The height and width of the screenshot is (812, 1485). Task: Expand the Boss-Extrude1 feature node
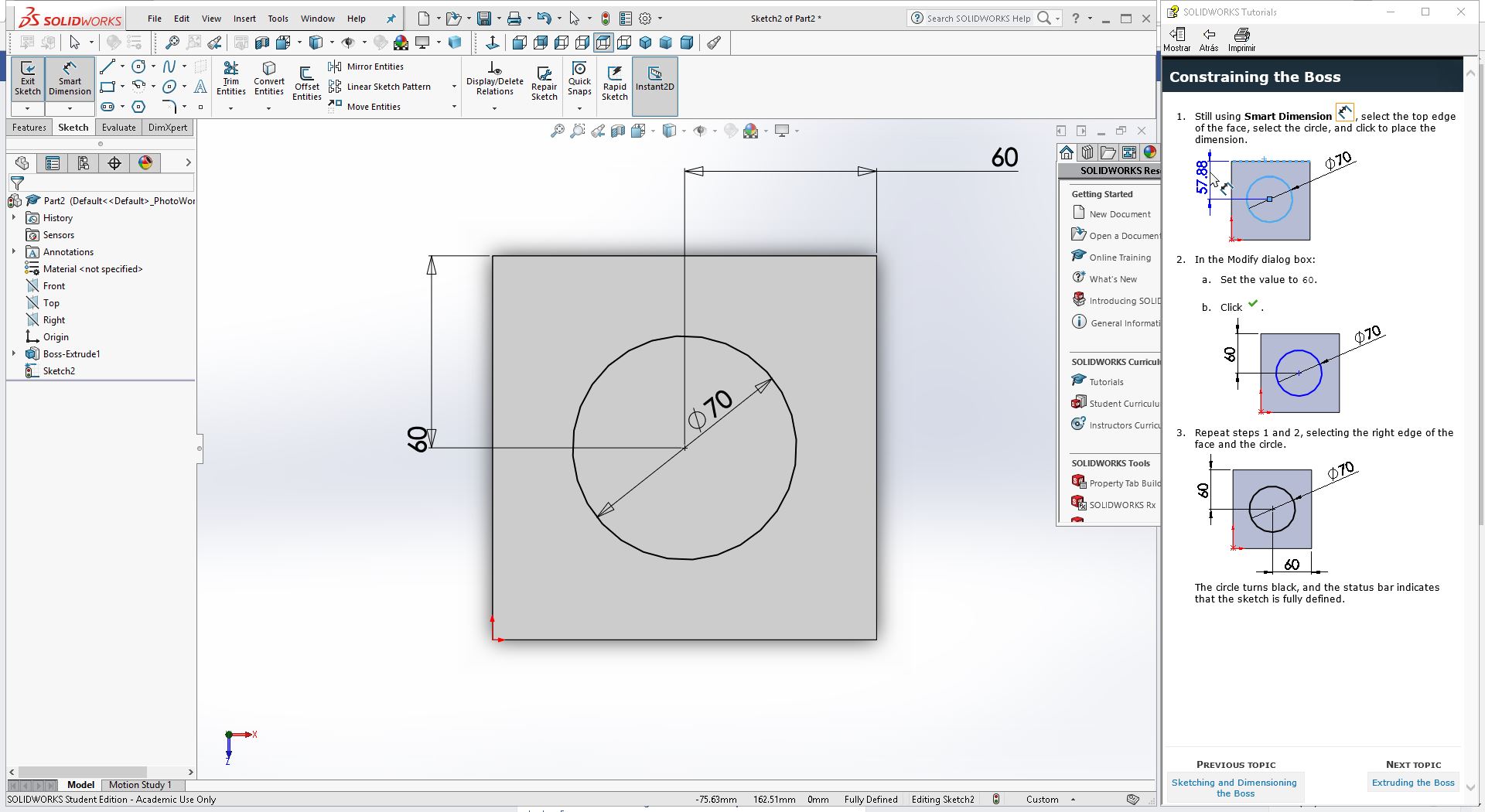click(14, 353)
